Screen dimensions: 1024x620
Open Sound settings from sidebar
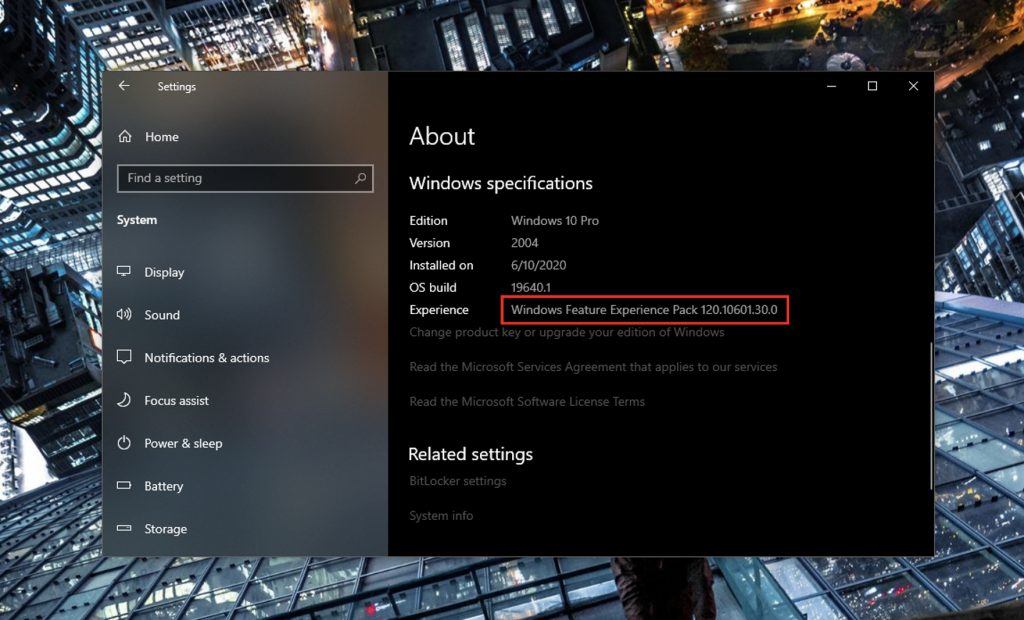(161, 315)
